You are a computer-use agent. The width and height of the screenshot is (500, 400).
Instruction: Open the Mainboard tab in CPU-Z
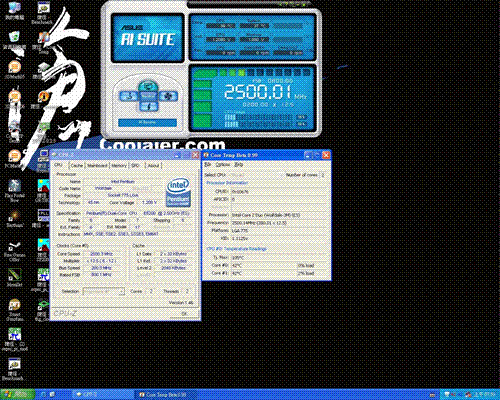tap(97, 165)
